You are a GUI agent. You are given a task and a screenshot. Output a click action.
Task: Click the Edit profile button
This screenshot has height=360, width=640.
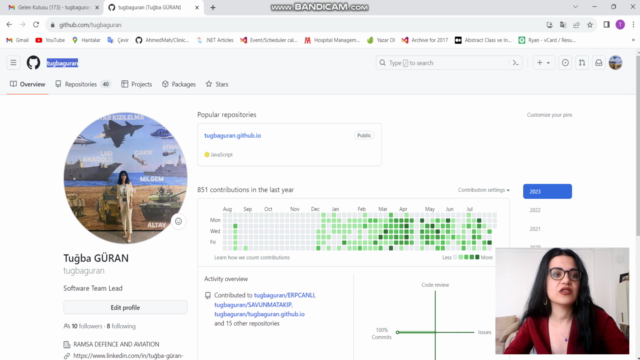tap(125, 307)
